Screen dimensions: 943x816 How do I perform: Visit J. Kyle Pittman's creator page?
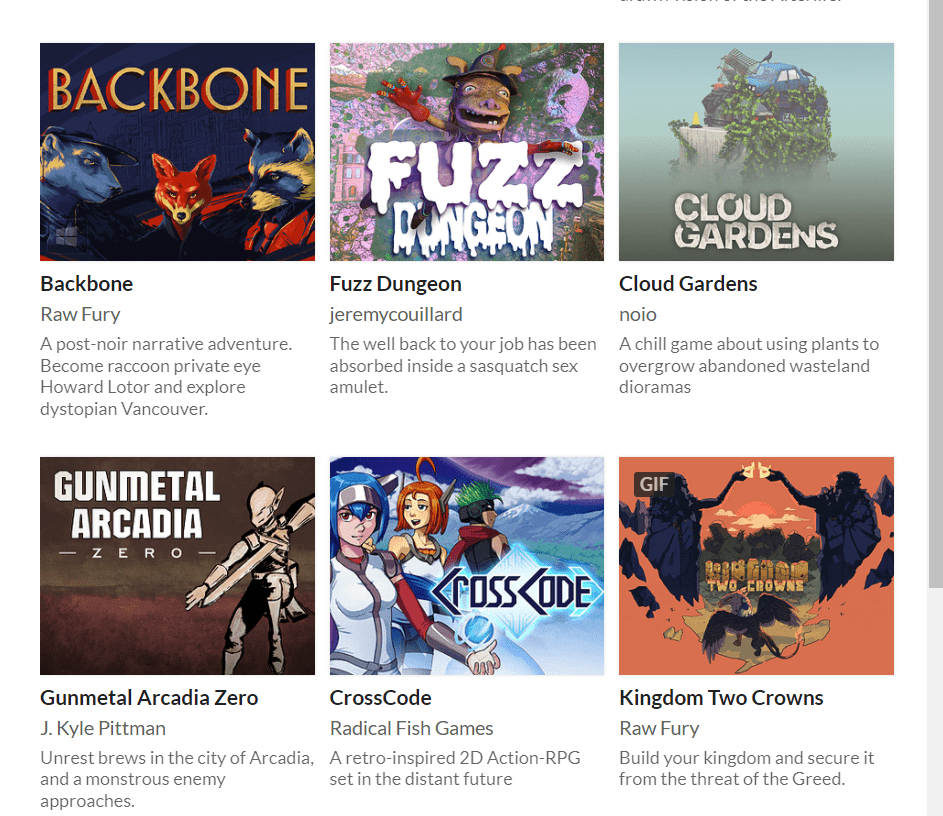click(x=103, y=728)
